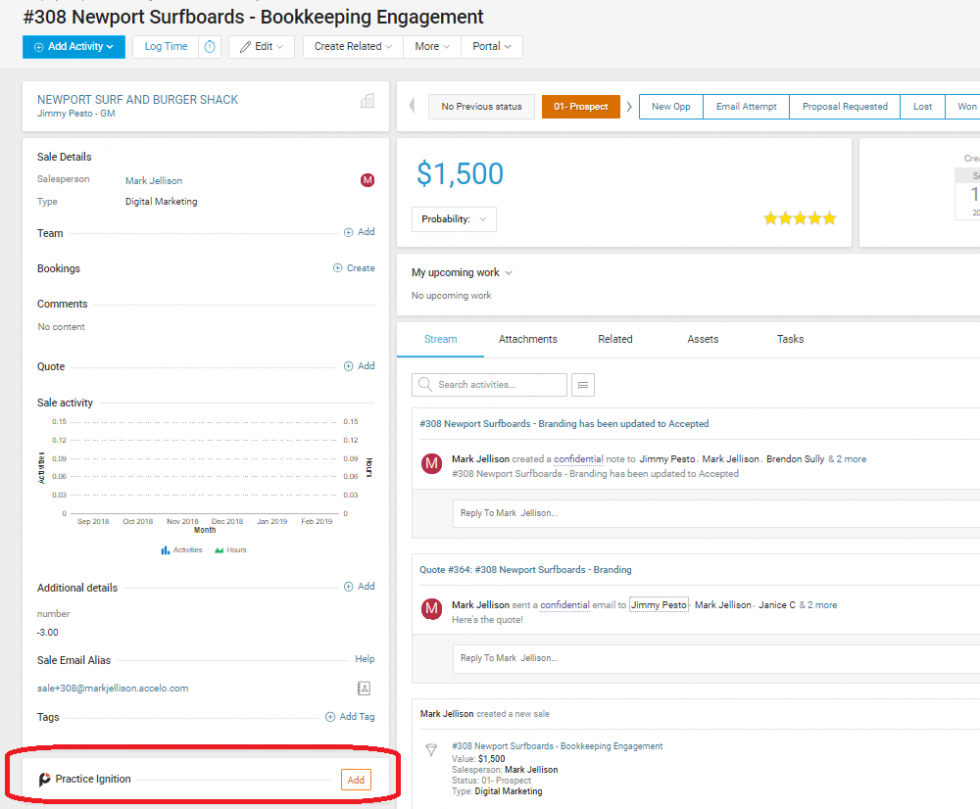Click Add button for Practice Ignition

click(355, 780)
